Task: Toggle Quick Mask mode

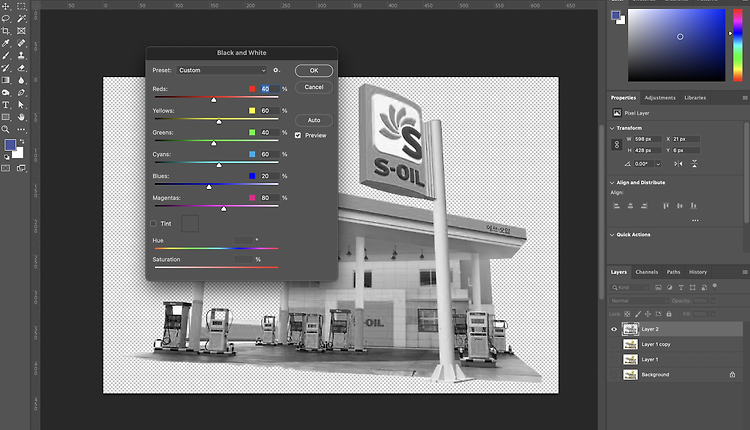Action: [x=6, y=168]
